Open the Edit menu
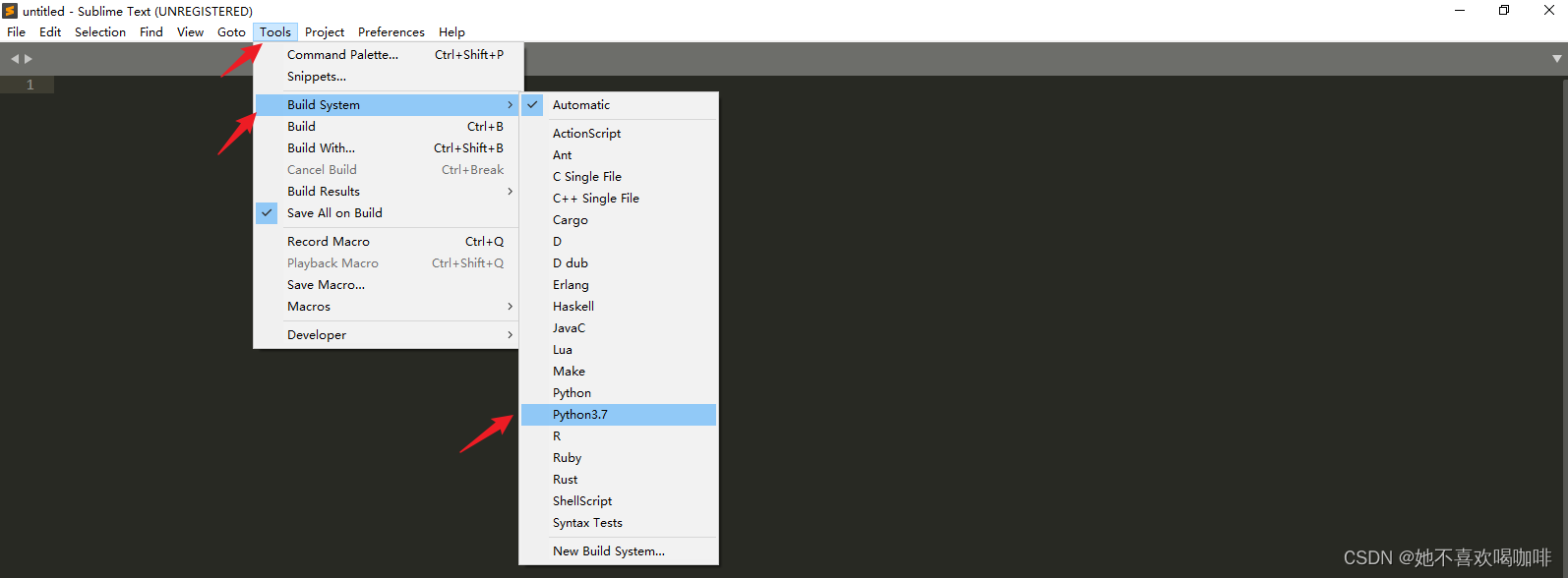Viewport: 1568px width, 578px height. pyautogui.click(x=50, y=31)
